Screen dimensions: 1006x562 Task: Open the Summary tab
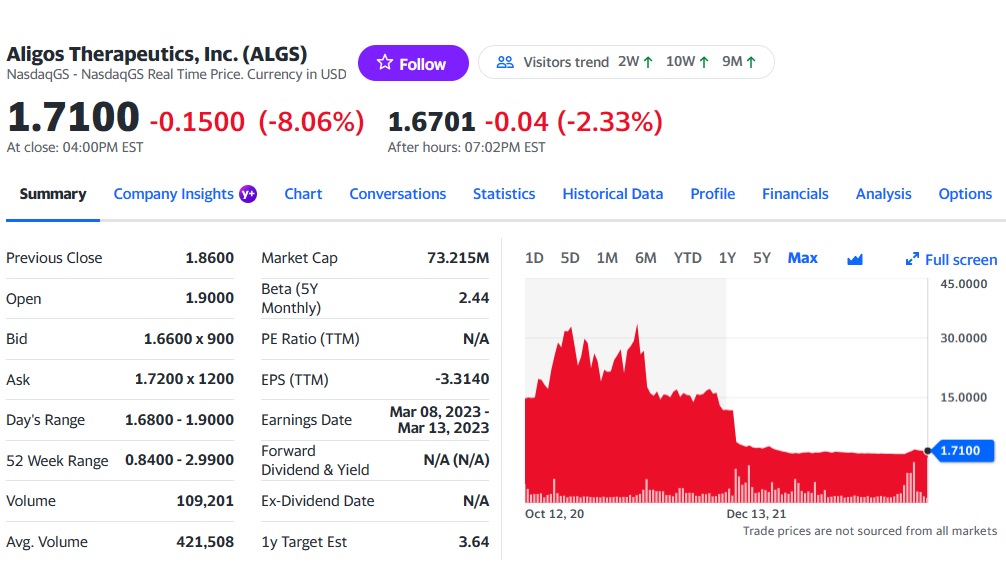tap(53, 194)
